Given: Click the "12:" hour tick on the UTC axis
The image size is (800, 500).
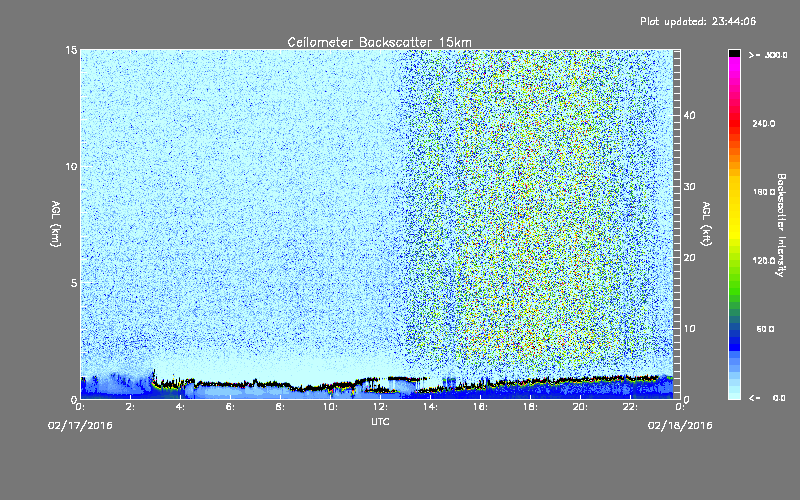Looking at the screenshot, I should [x=380, y=407].
